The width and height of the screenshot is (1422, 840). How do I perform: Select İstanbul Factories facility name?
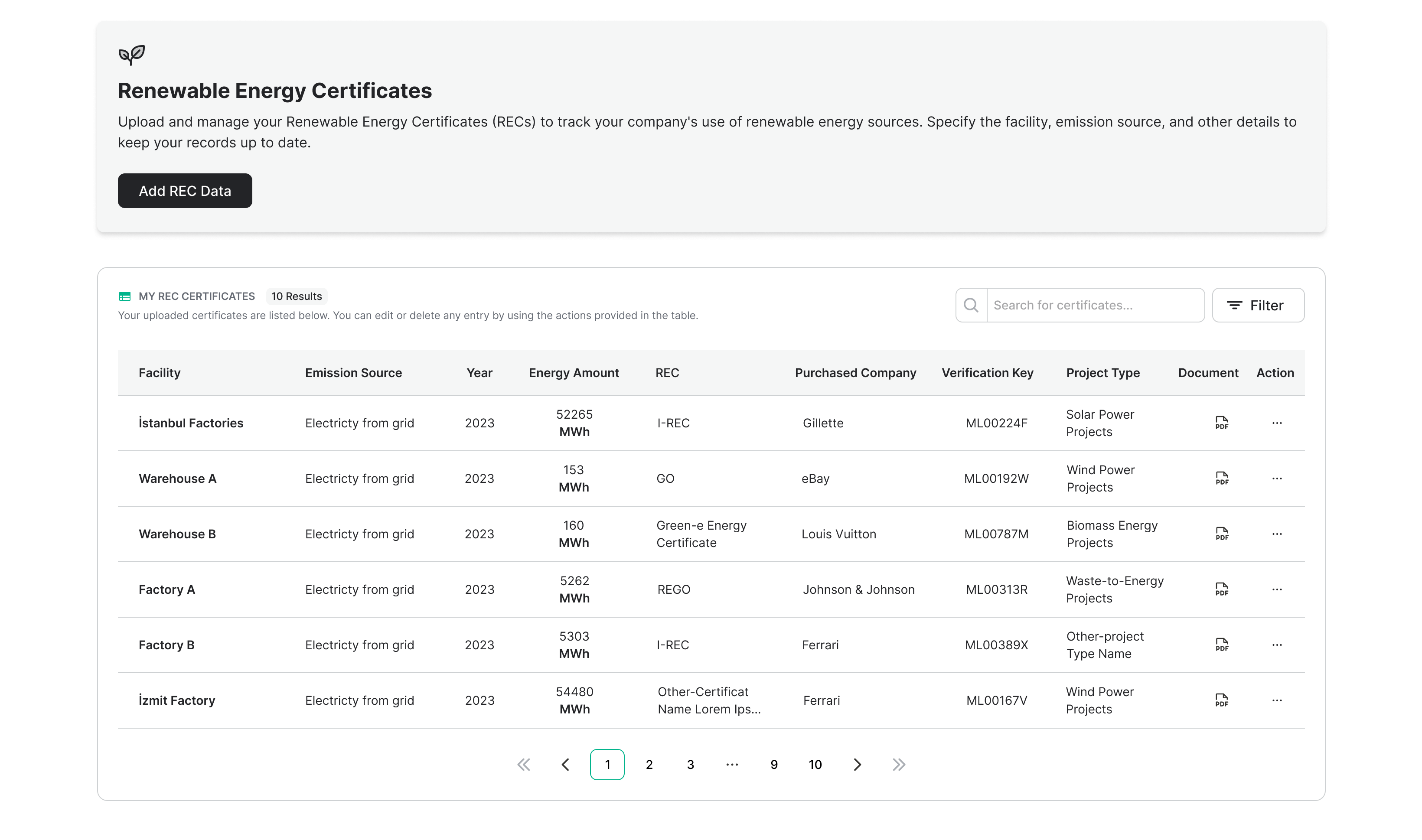(191, 423)
